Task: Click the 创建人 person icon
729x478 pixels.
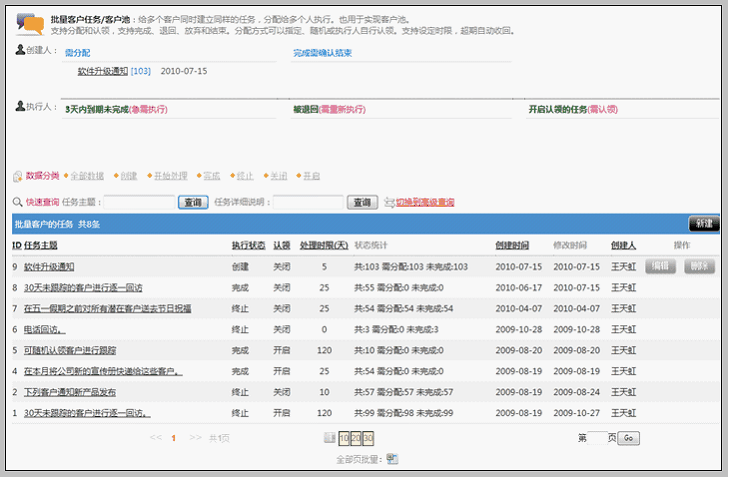Action: tap(20, 50)
